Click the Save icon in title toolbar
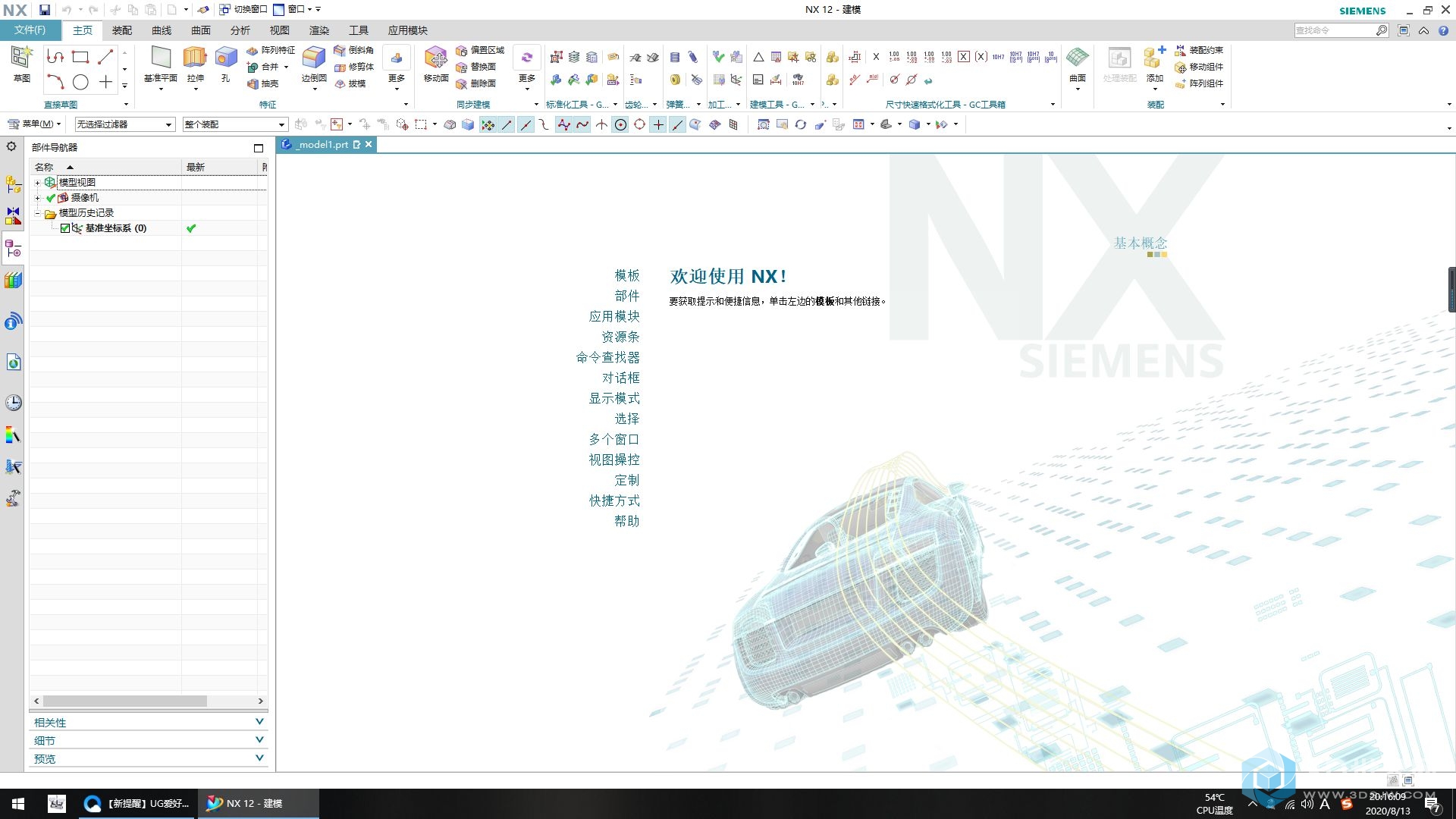 coord(45,10)
